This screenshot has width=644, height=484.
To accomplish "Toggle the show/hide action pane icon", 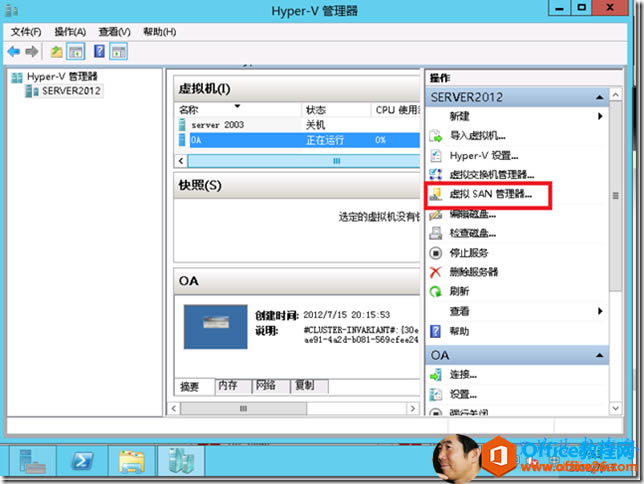I will click(119, 52).
